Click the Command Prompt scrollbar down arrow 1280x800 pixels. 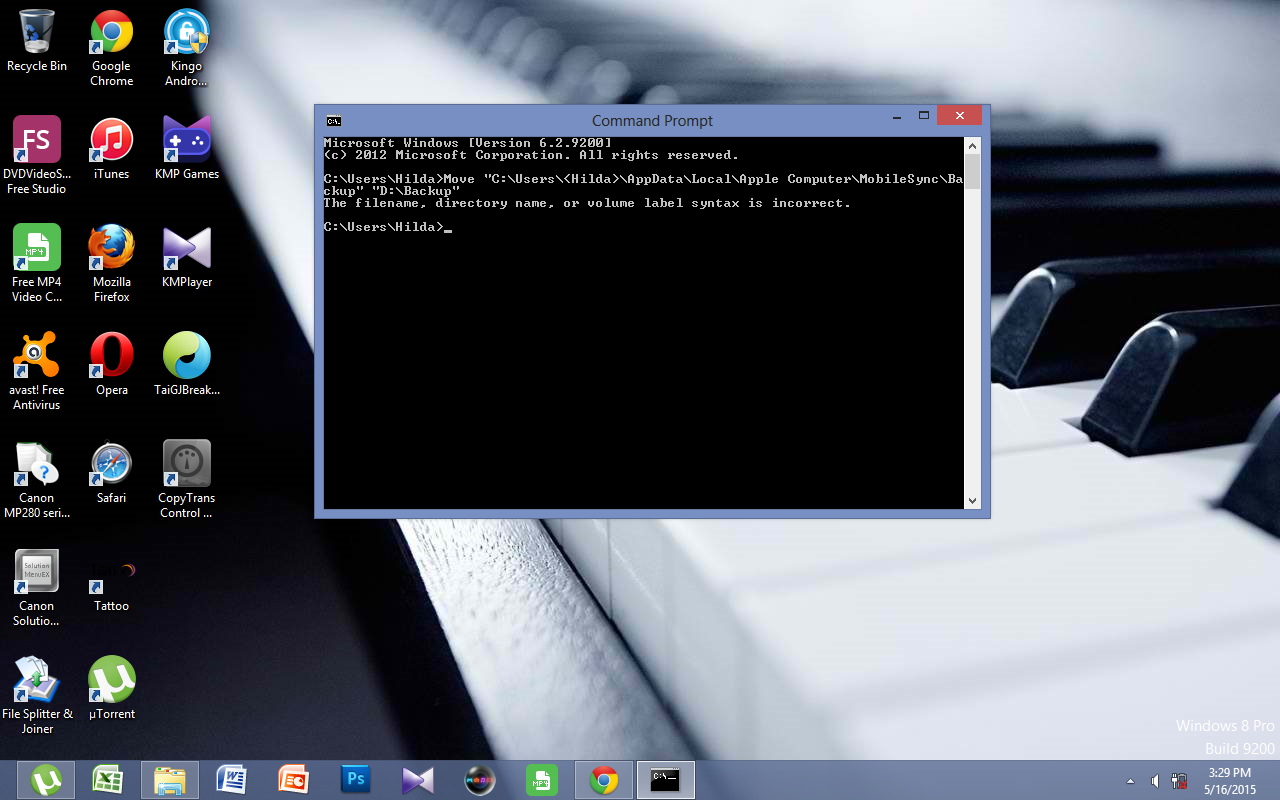[x=973, y=501]
